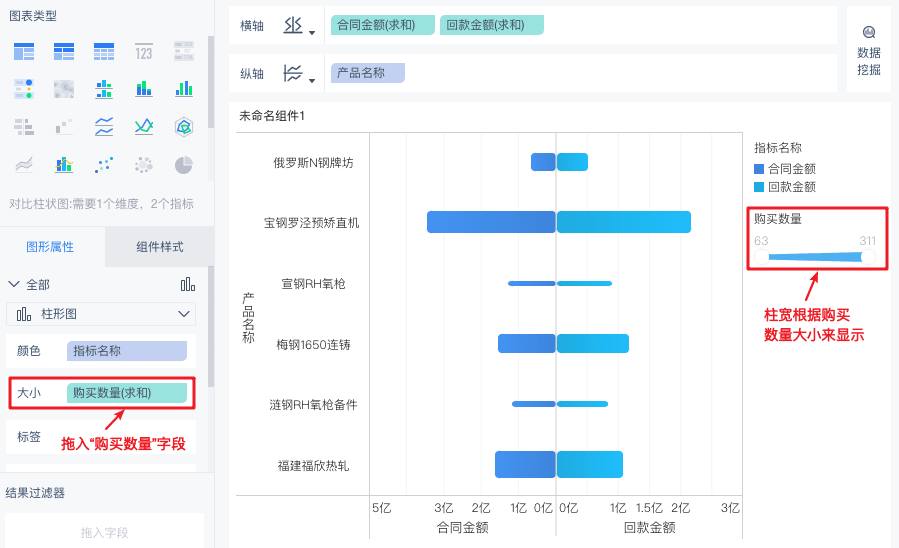Click the 指标名称 legend title
This screenshot has height=548, width=899.
tap(777, 148)
